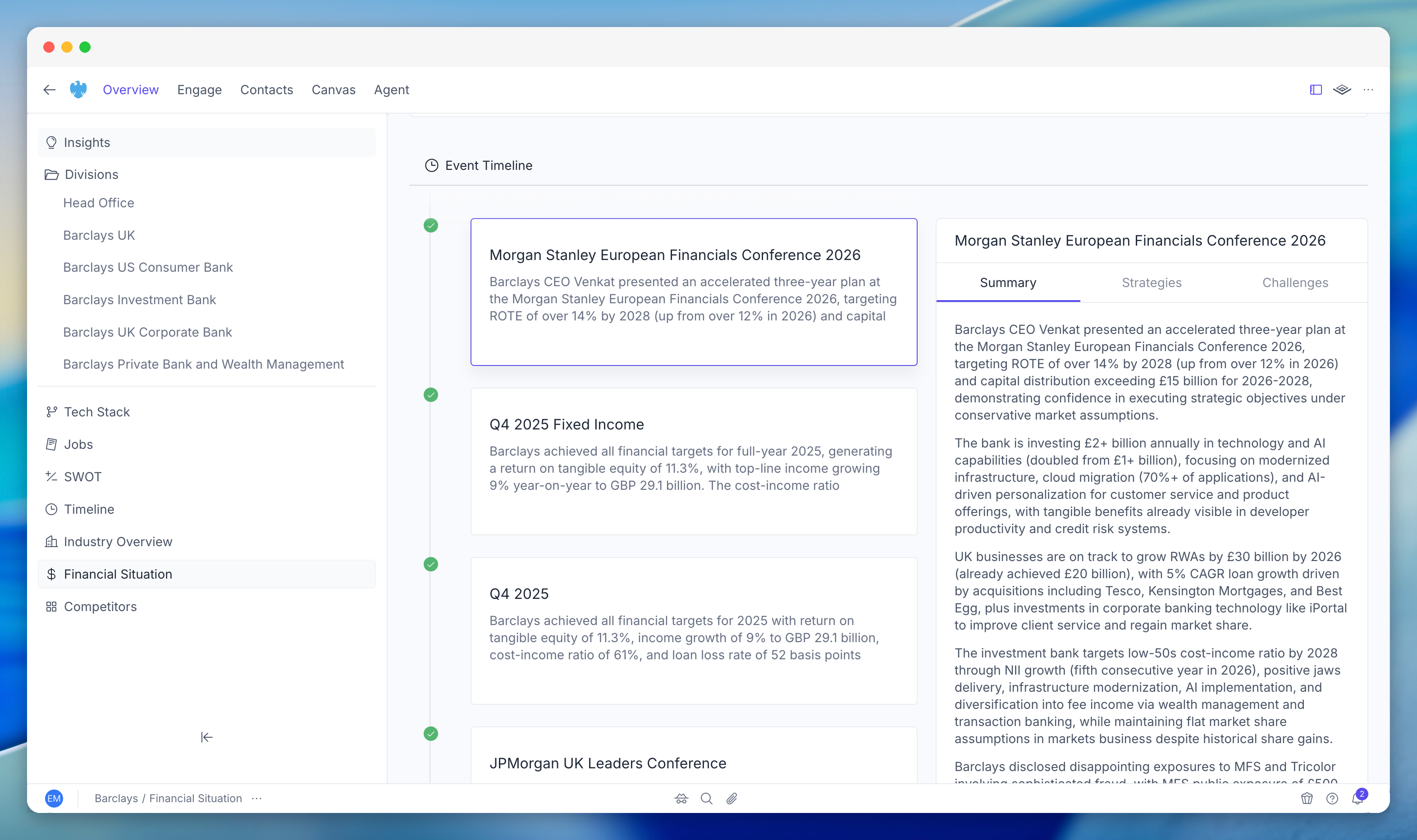
Task: Open search from the bottom bar
Action: 707,798
